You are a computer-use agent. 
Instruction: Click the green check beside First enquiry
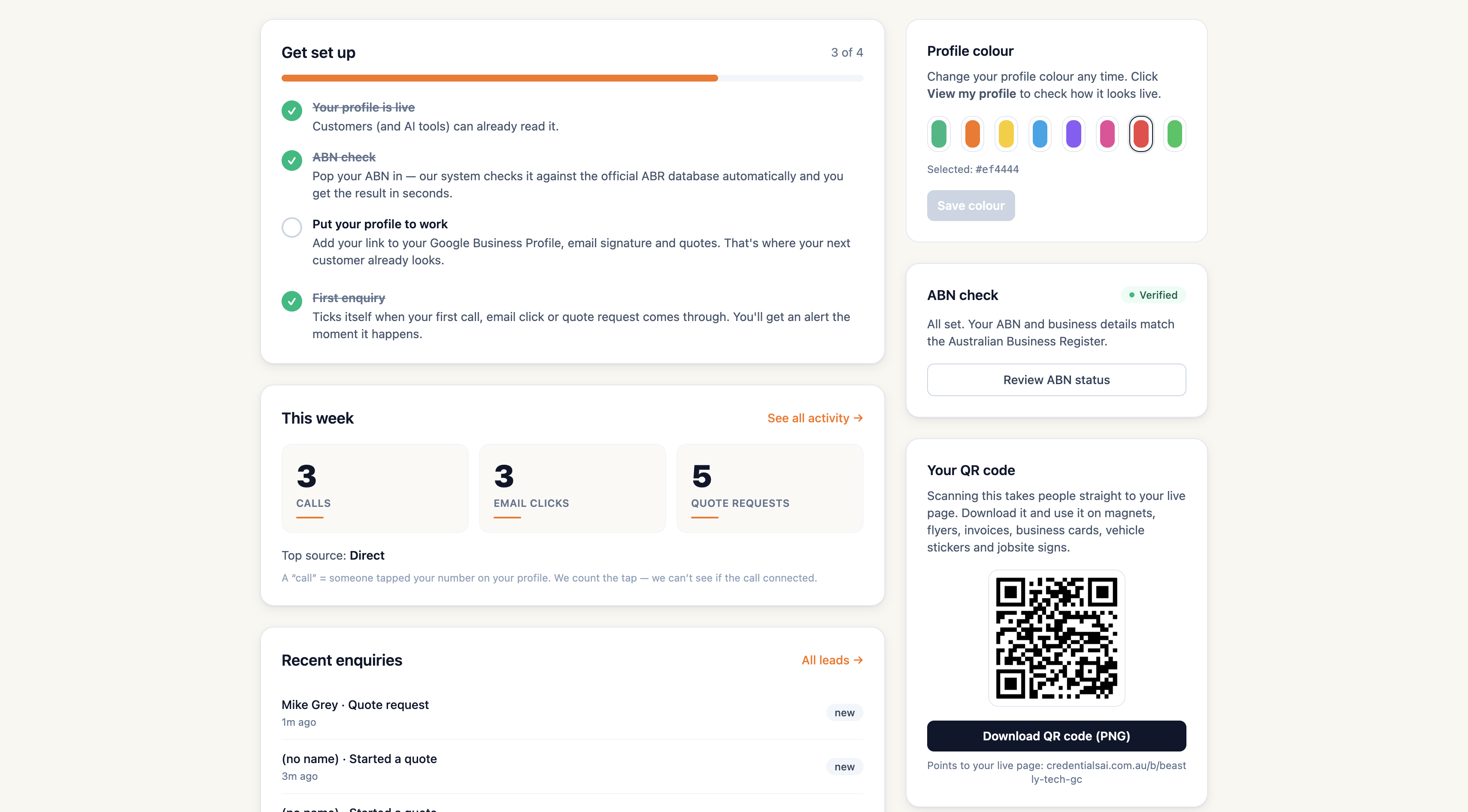tap(292, 301)
